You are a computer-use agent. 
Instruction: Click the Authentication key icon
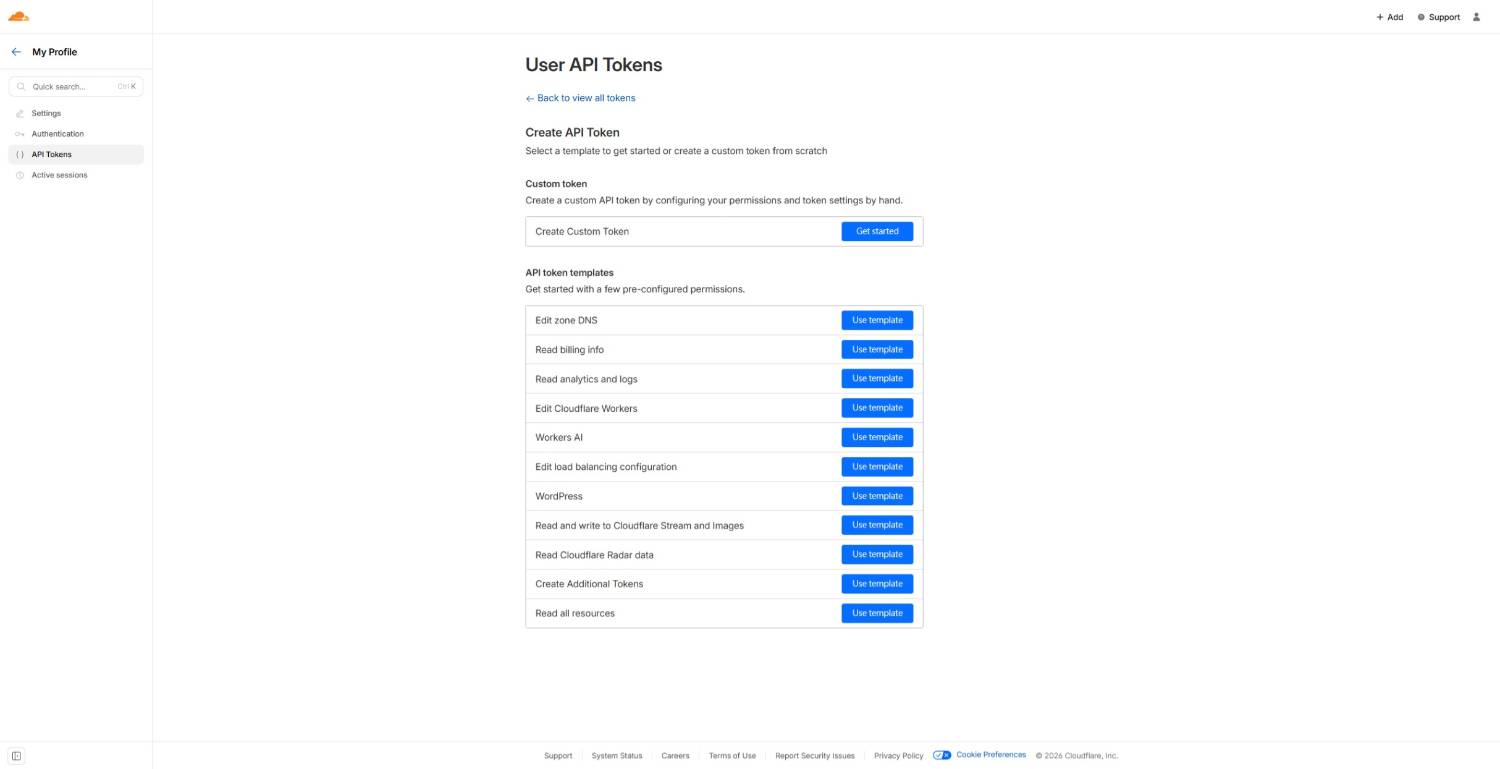coord(20,134)
